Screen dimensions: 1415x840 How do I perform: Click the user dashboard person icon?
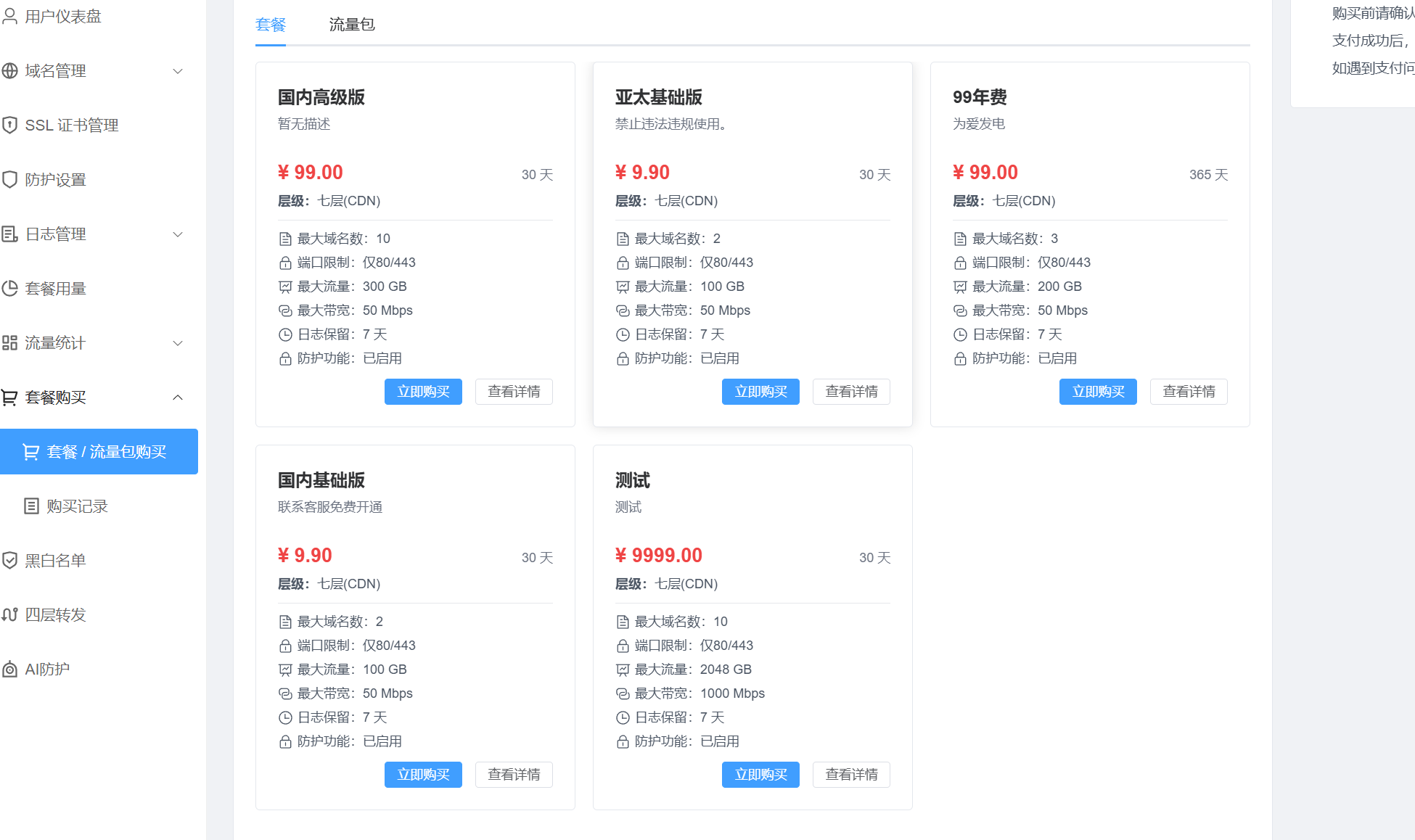tap(9, 16)
